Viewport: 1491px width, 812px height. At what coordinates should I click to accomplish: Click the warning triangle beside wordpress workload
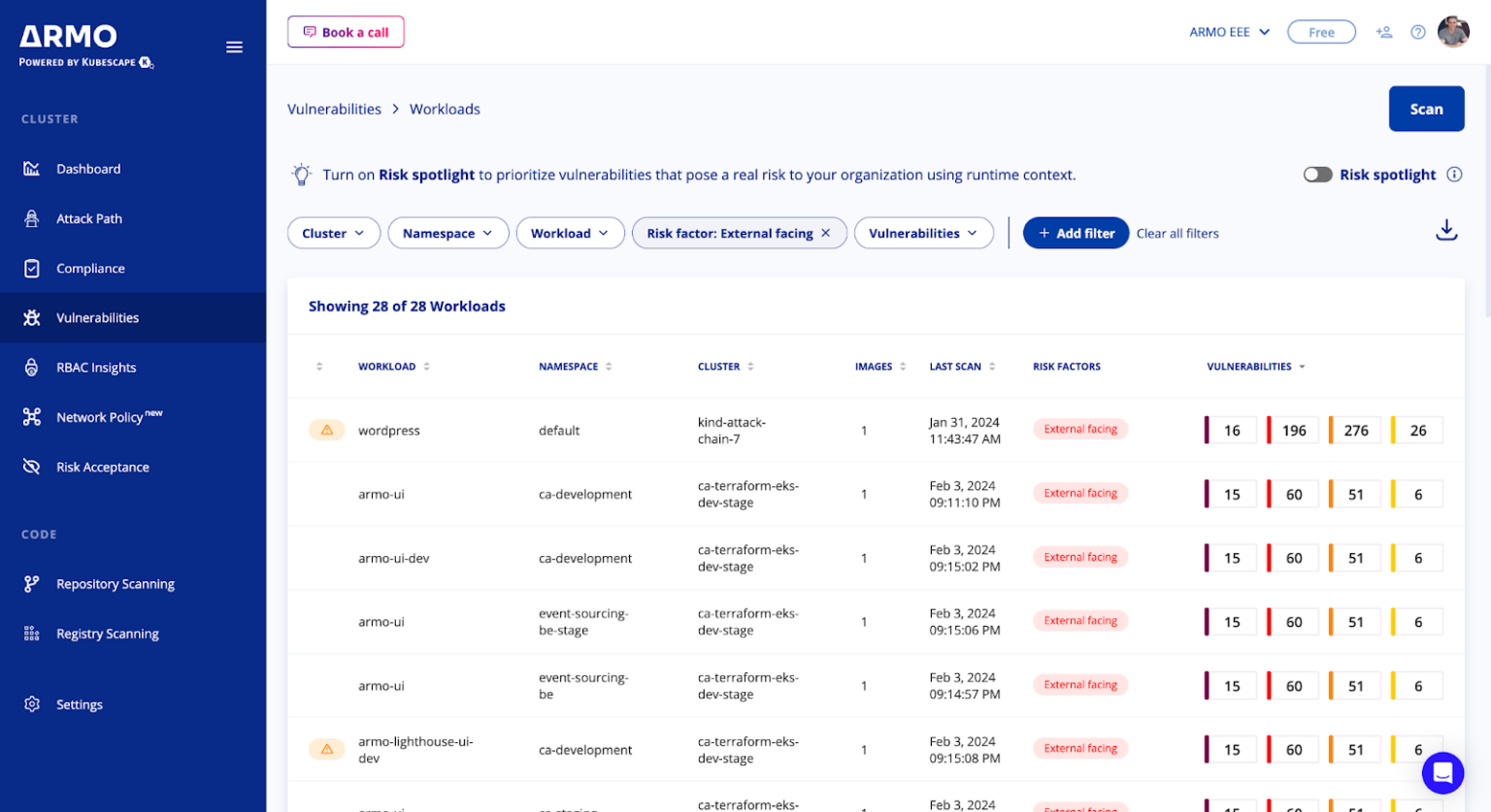pyautogui.click(x=327, y=430)
